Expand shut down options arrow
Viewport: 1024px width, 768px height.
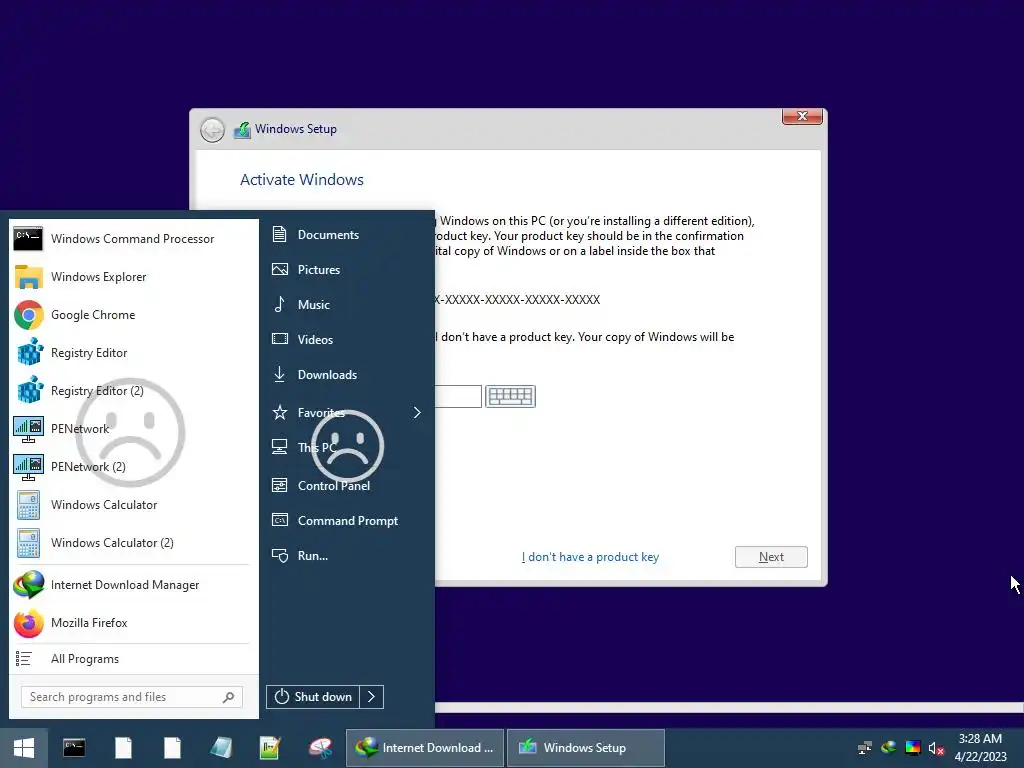[372, 697]
